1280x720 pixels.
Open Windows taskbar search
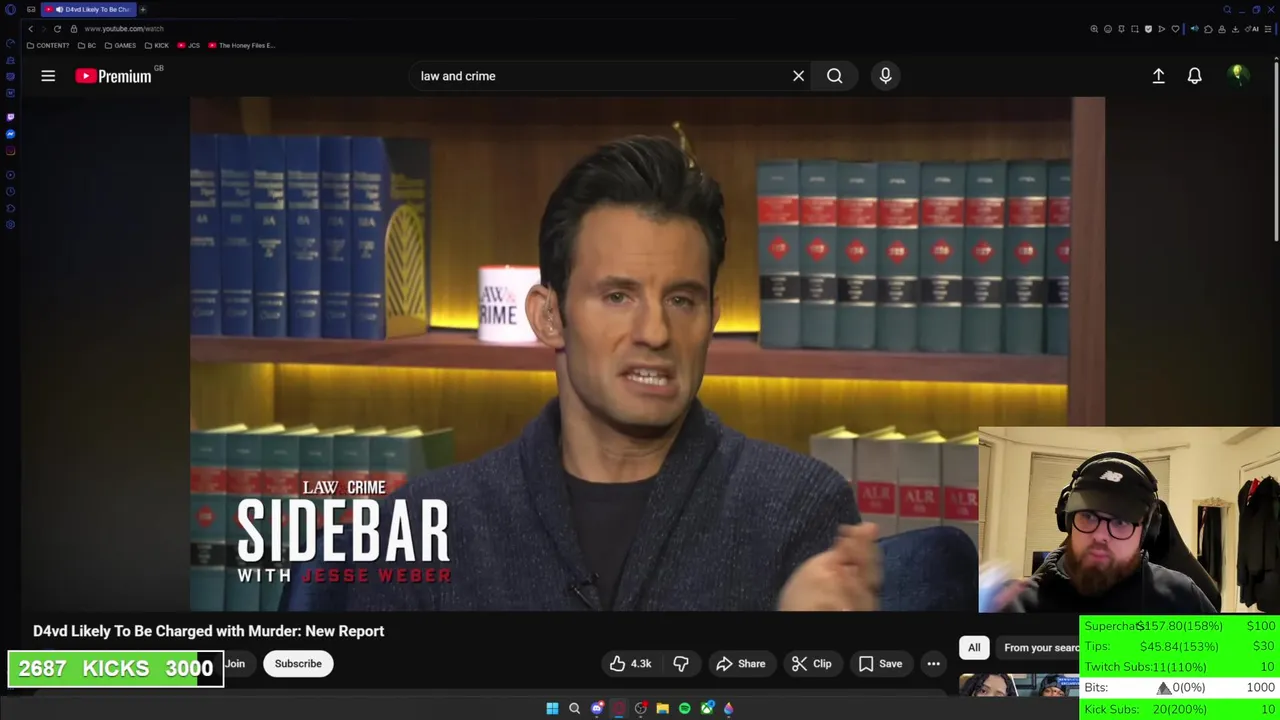574,708
